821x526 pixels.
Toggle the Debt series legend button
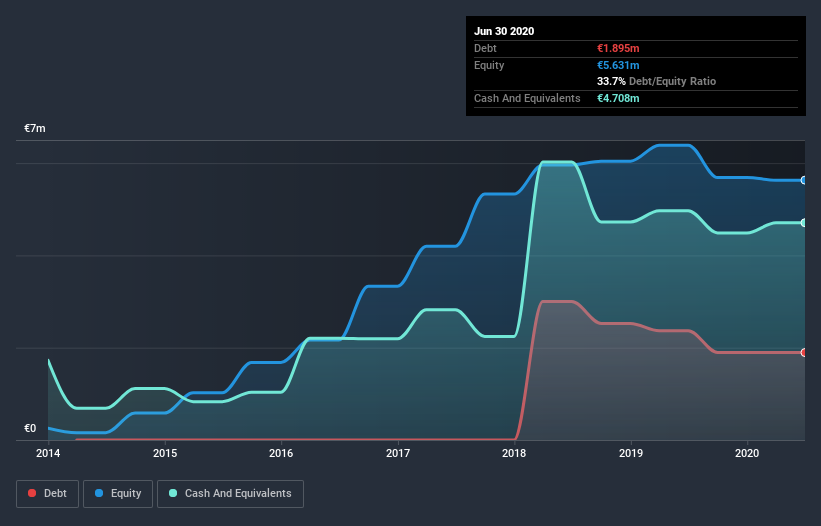(x=48, y=494)
